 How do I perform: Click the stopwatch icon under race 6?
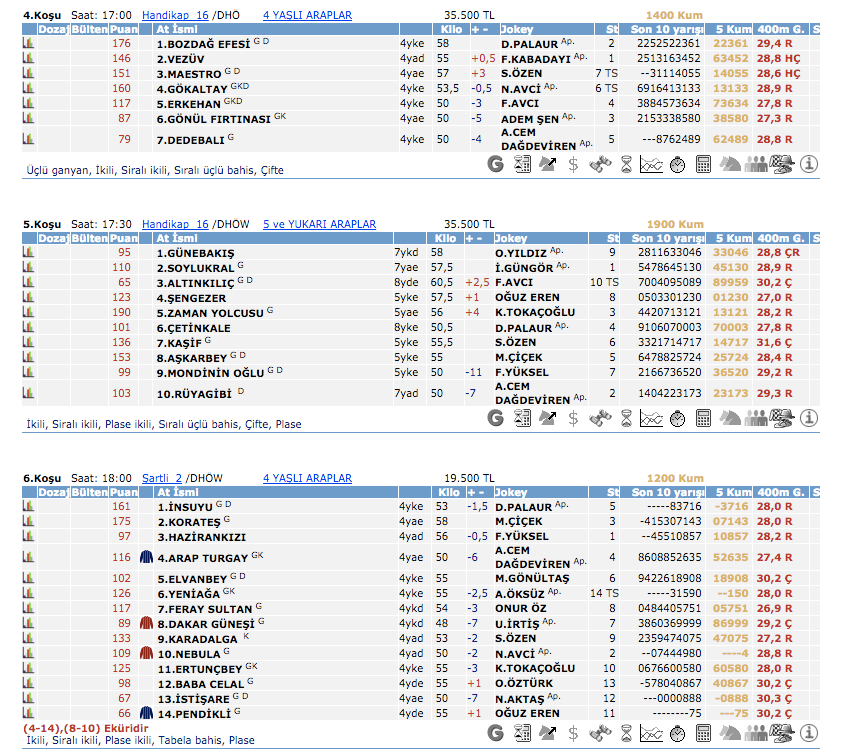point(677,734)
